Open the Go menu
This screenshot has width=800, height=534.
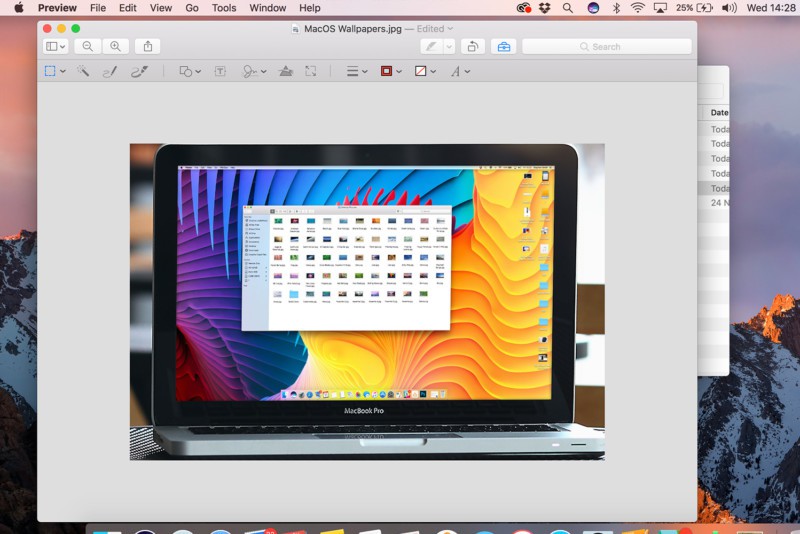(x=192, y=8)
